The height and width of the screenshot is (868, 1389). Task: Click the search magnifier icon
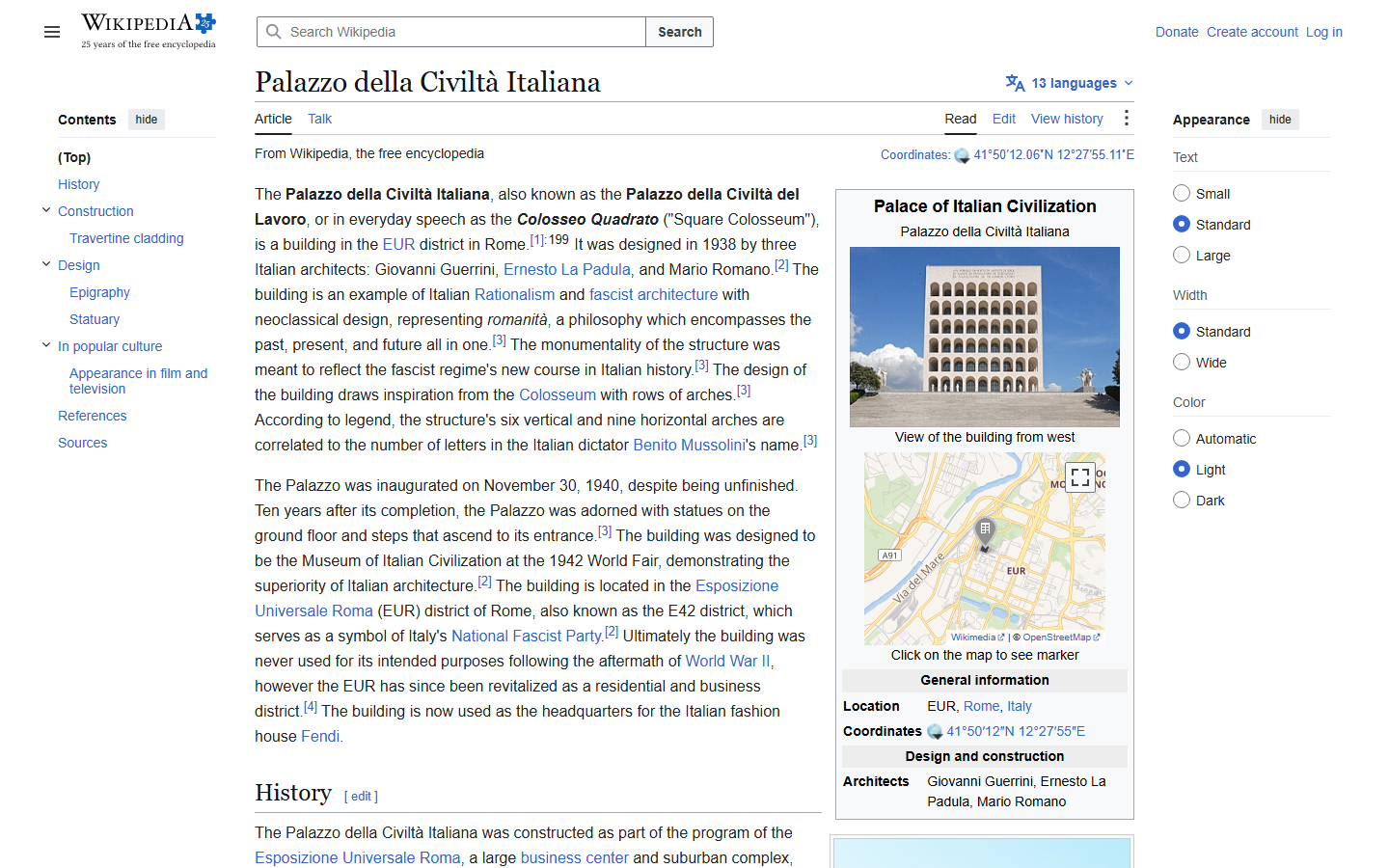pyautogui.click(x=274, y=32)
